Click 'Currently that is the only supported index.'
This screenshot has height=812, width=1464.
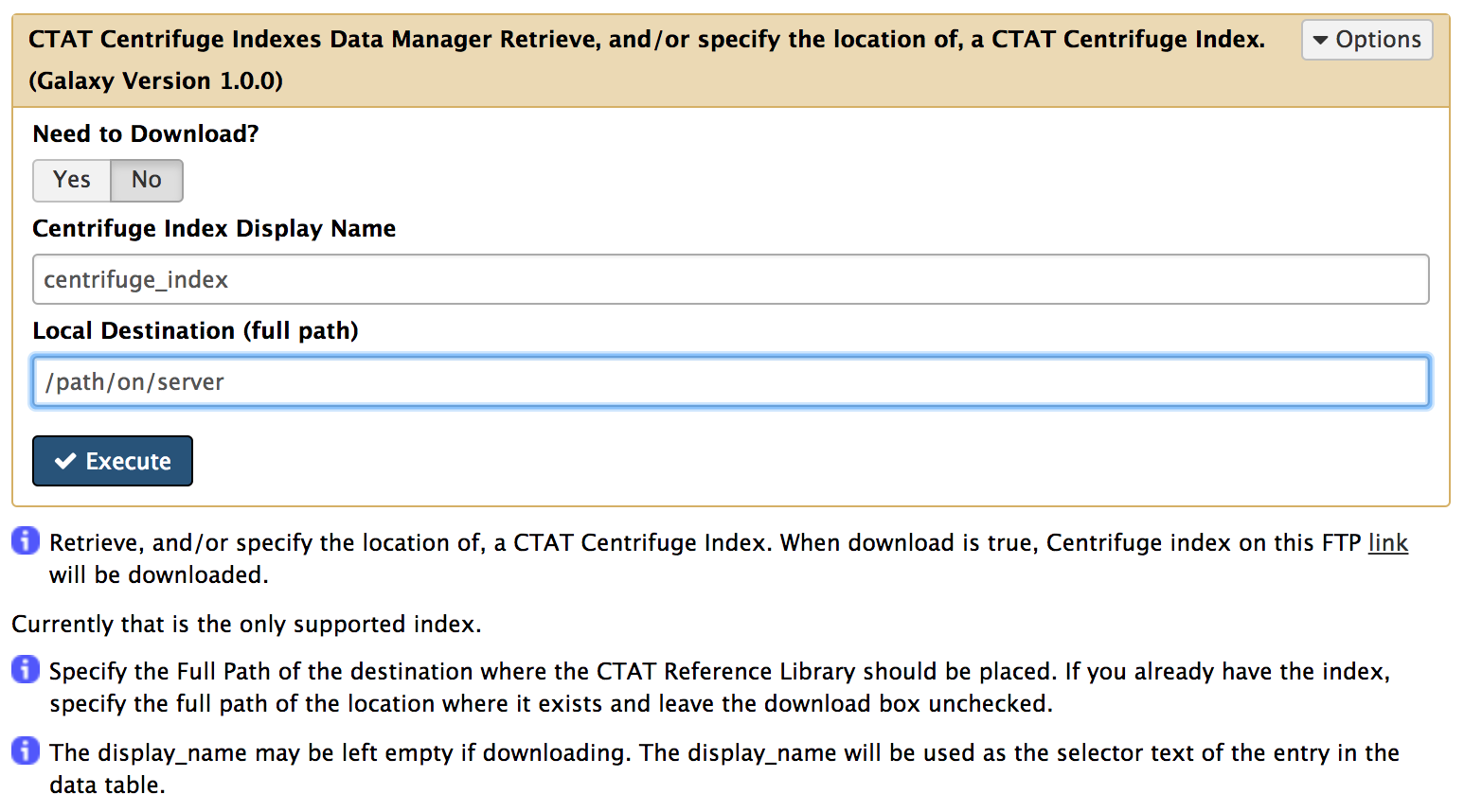(x=246, y=624)
